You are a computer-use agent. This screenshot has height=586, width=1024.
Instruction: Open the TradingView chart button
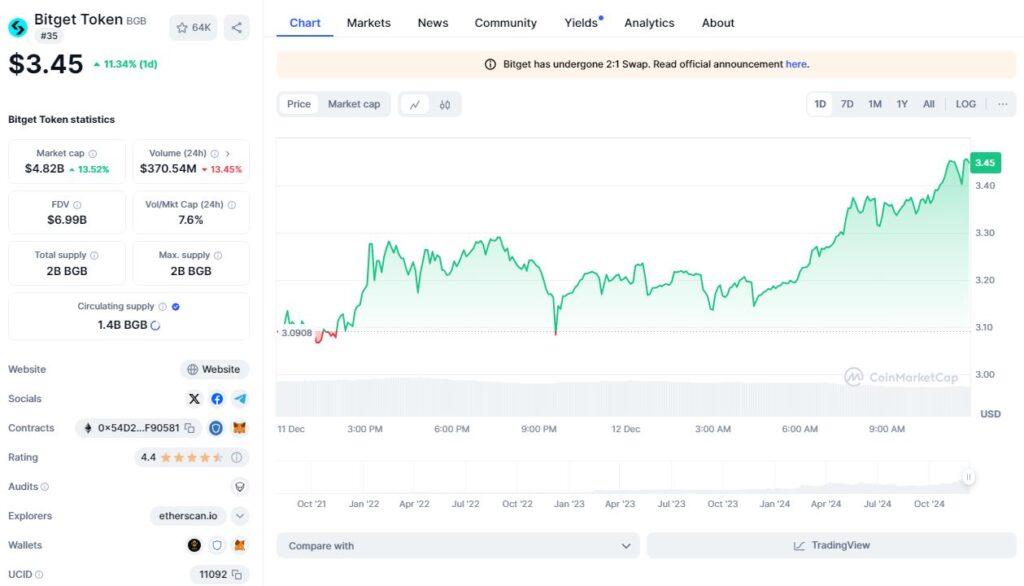[831, 545]
